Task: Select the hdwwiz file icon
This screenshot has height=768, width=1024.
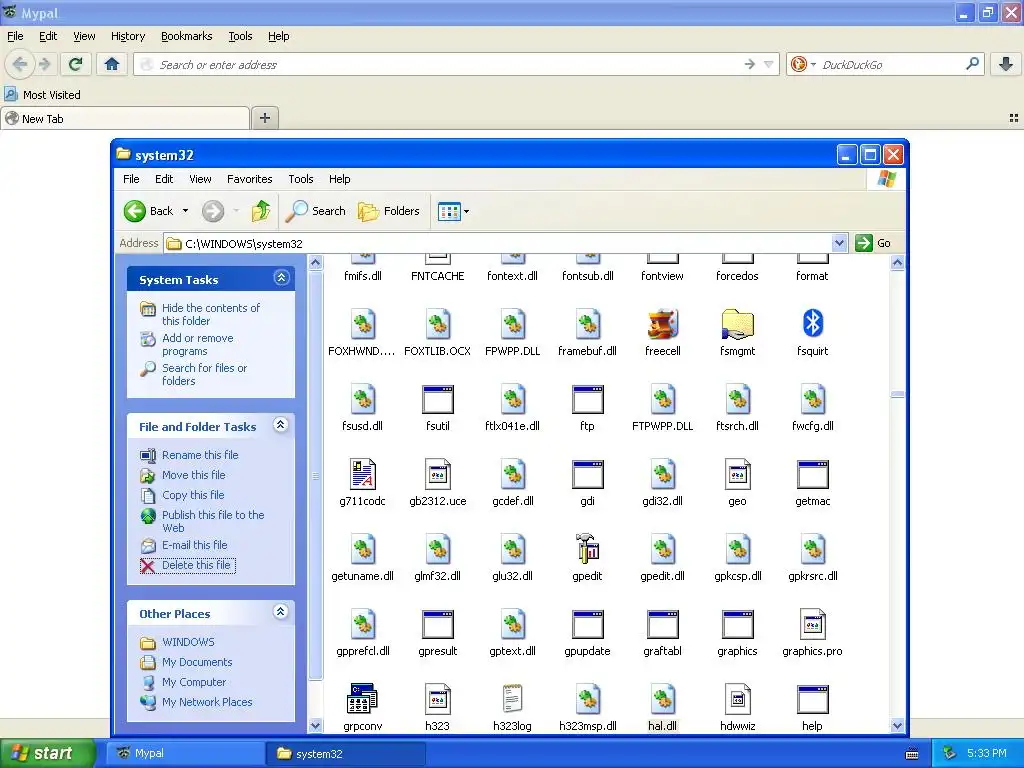Action: point(737,699)
